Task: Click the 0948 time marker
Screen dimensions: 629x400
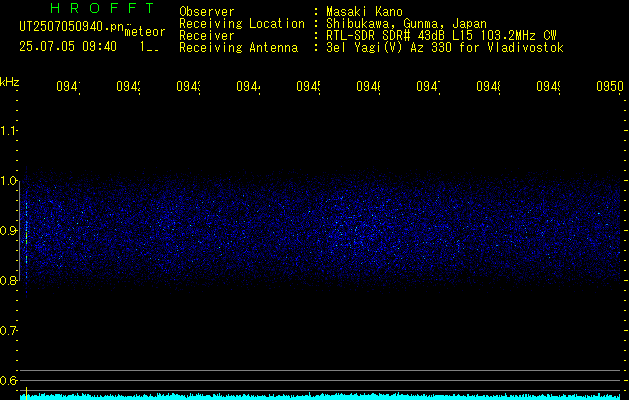Action: 488,87
